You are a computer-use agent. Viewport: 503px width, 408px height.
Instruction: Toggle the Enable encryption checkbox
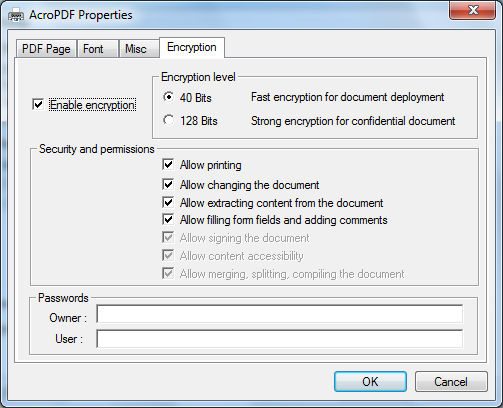pyautogui.click(x=38, y=105)
